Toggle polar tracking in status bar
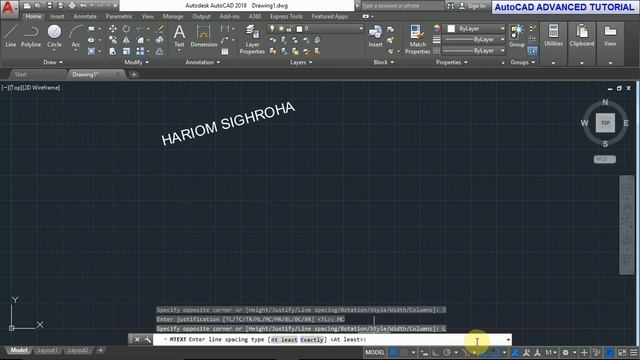This screenshot has height=360, width=640. [447, 352]
